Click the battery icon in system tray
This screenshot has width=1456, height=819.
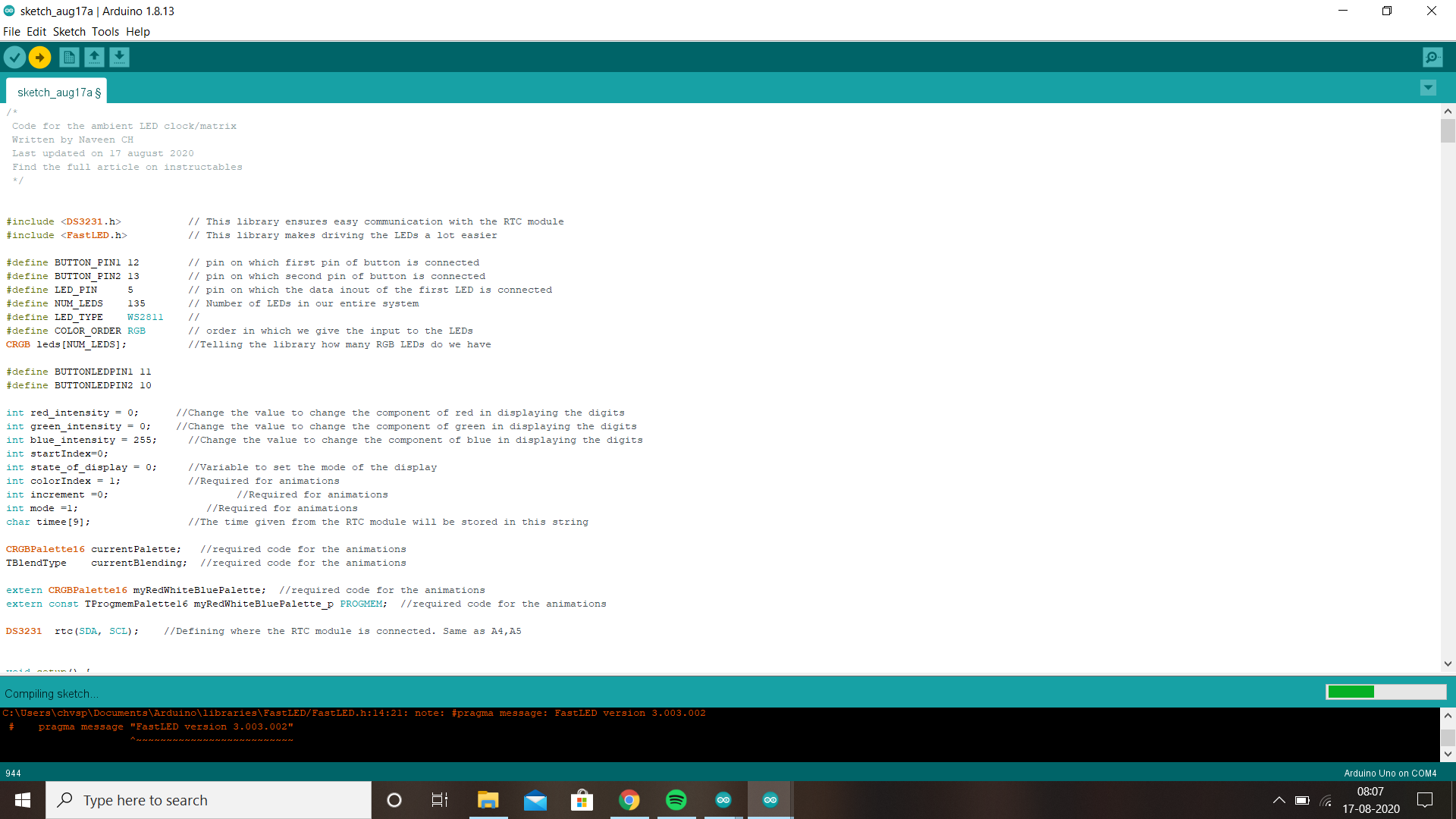click(x=1302, y=800)
